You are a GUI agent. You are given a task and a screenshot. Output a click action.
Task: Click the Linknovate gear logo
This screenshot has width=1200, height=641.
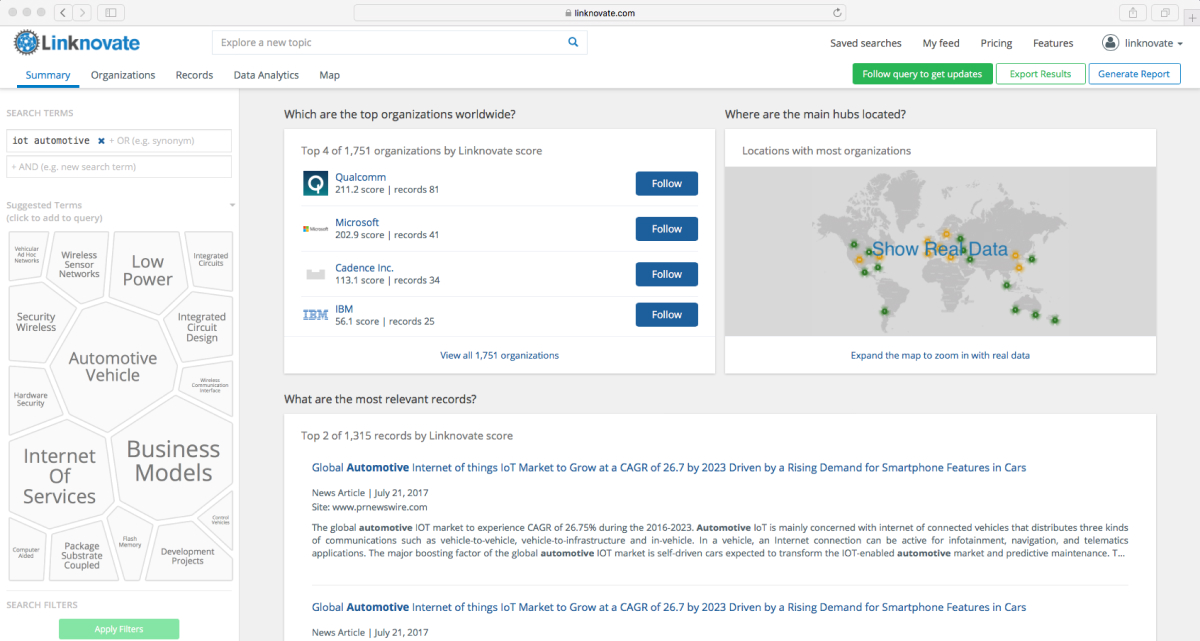tap(26, 43)
